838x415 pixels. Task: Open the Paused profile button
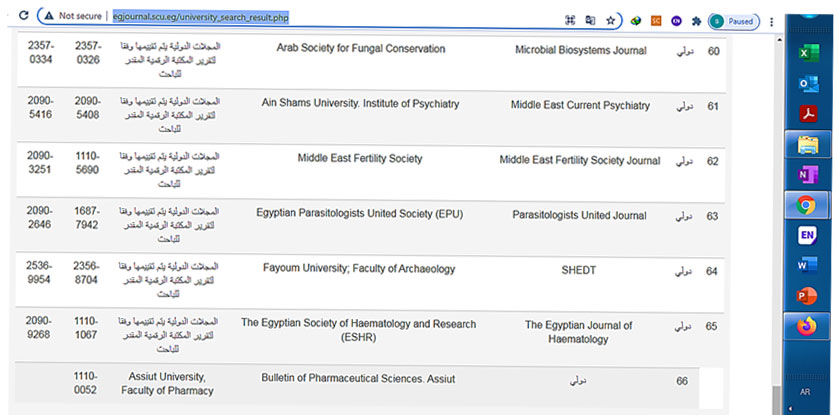734,21
